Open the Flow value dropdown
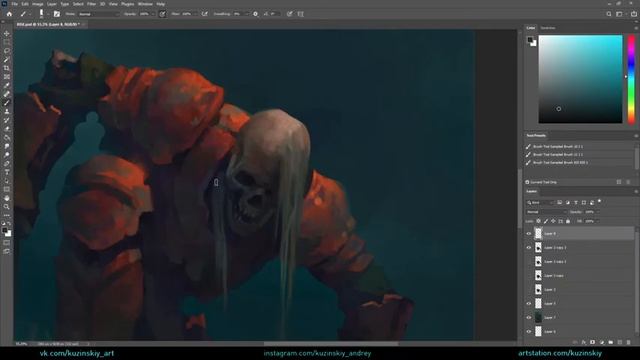 195,14
